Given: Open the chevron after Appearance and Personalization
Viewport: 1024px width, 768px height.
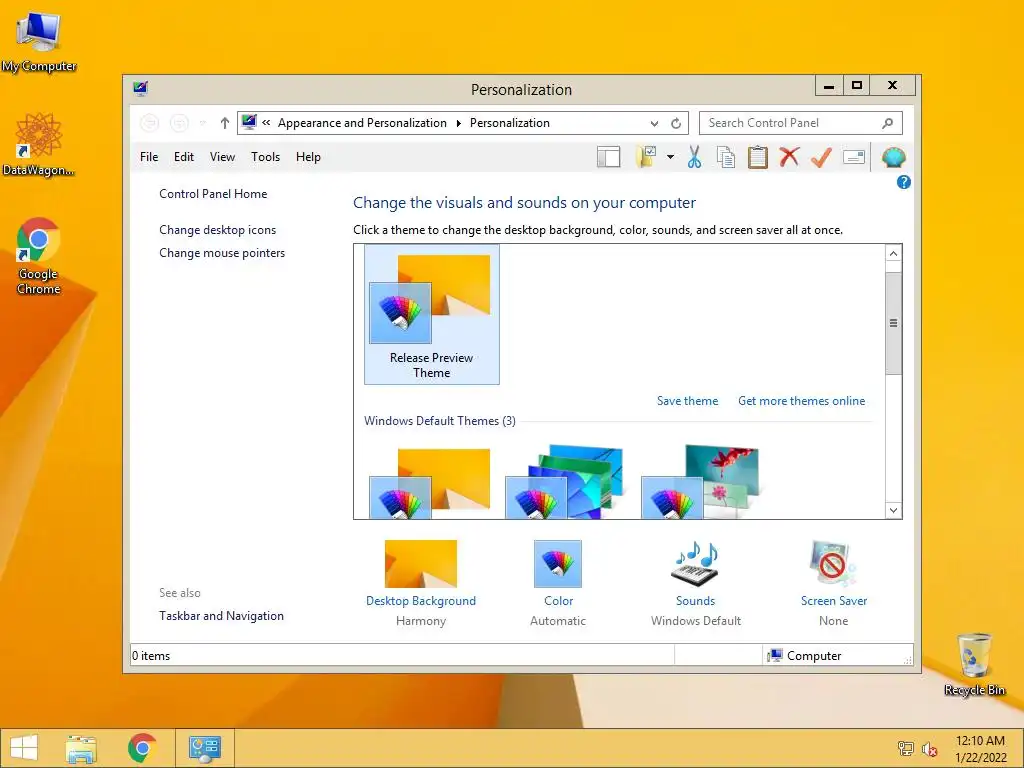Looking at the screenshot, I should (x=458, y=123).
